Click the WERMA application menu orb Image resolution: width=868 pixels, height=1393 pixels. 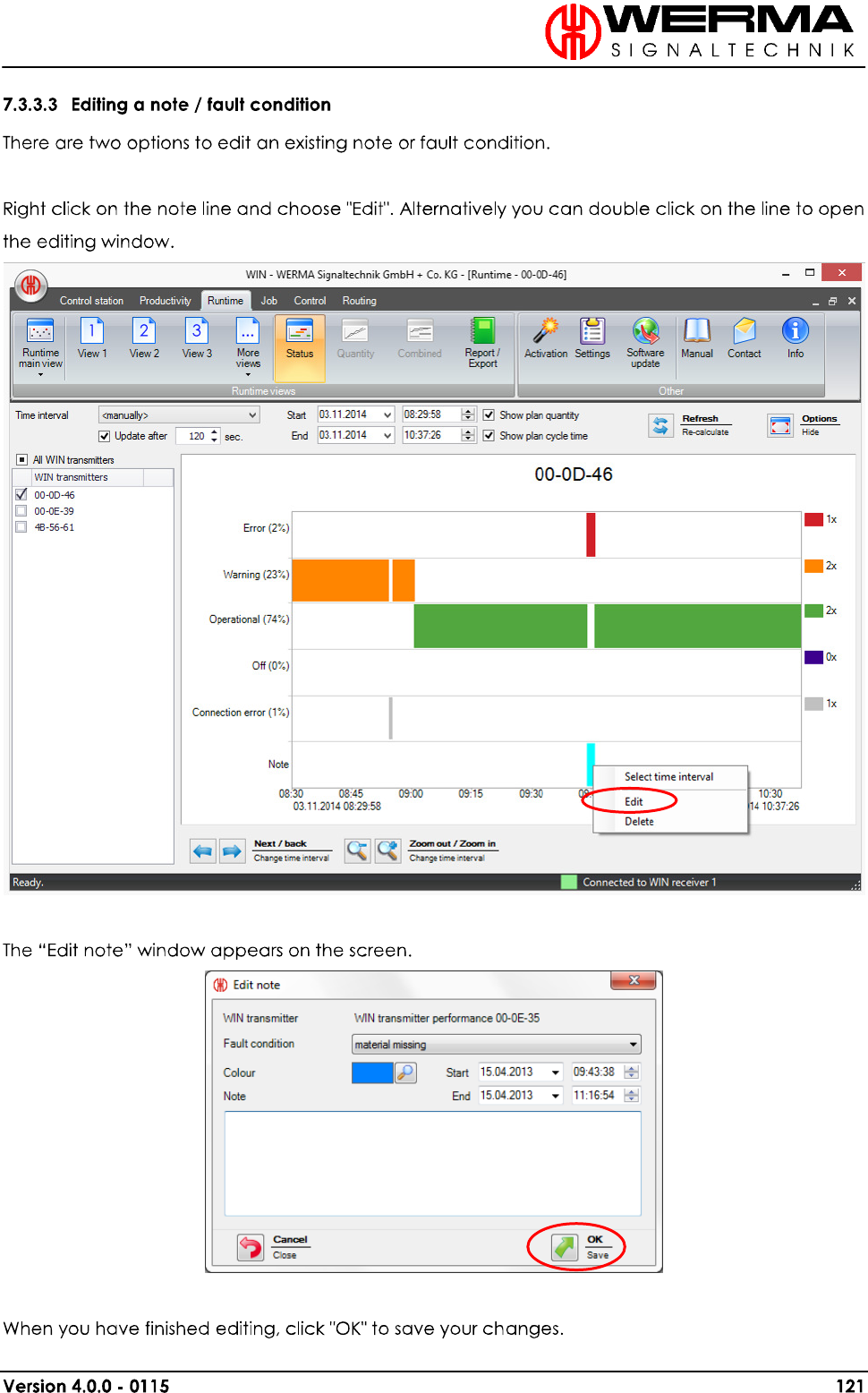click(30, 286)
